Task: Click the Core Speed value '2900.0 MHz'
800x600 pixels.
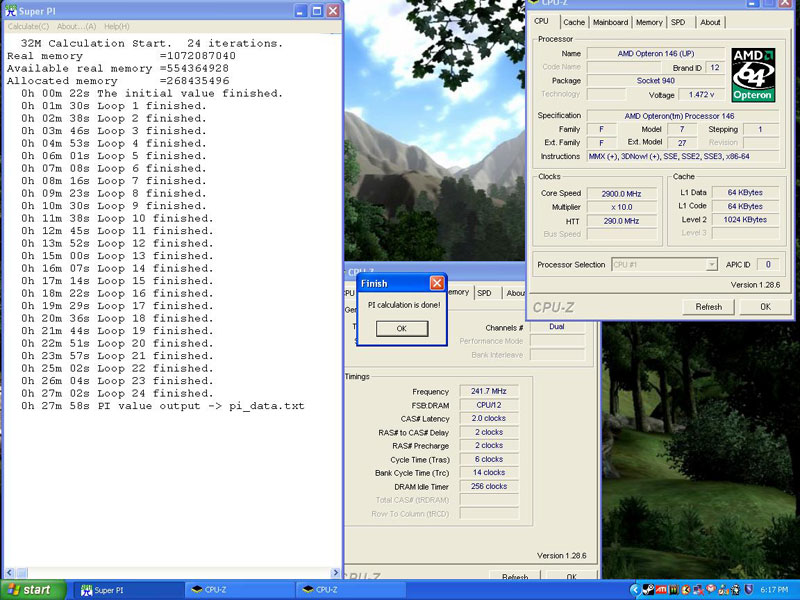Action: (621, 194)
